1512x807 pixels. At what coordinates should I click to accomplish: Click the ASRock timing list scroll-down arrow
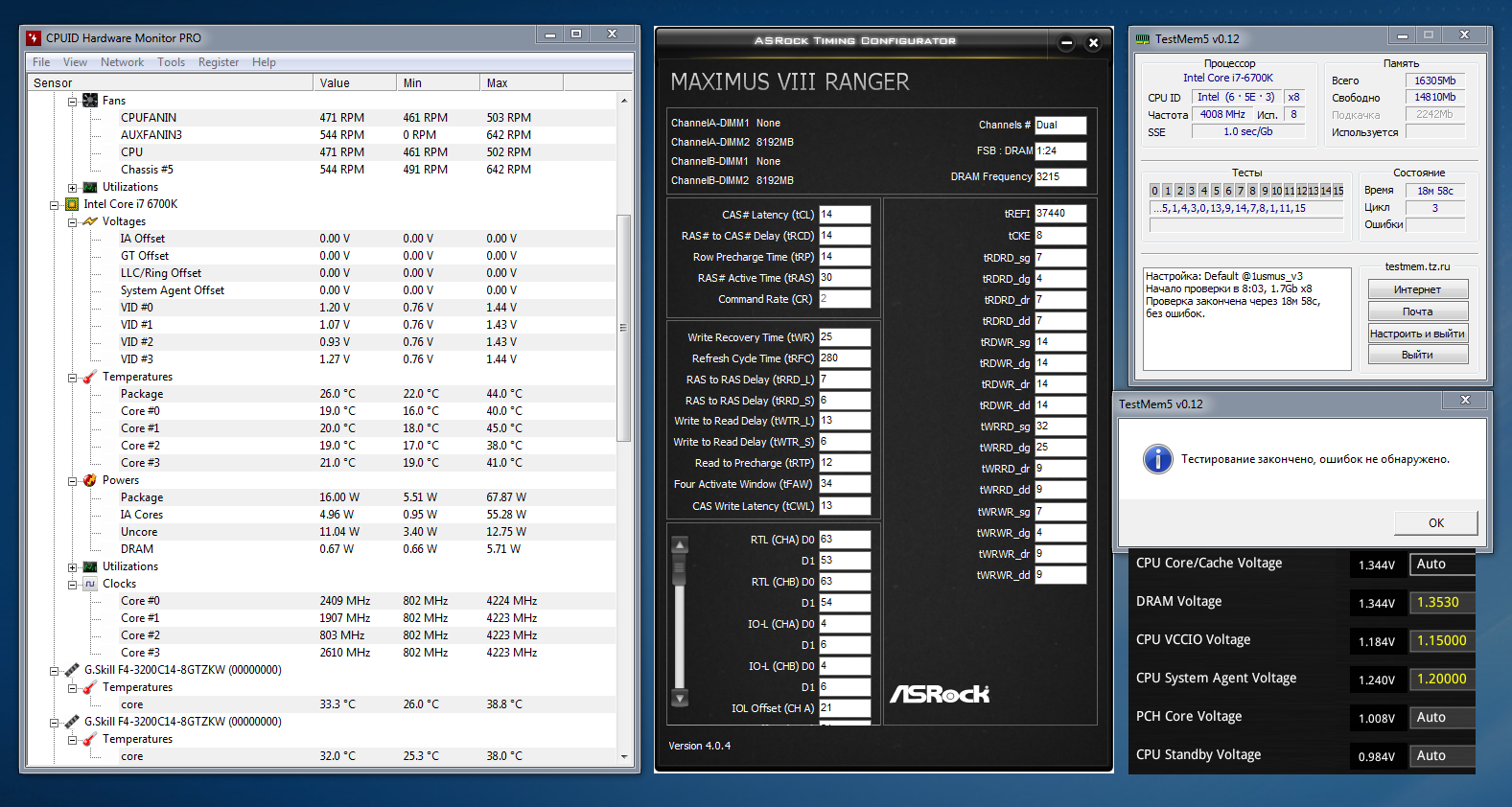click(680, 698)
